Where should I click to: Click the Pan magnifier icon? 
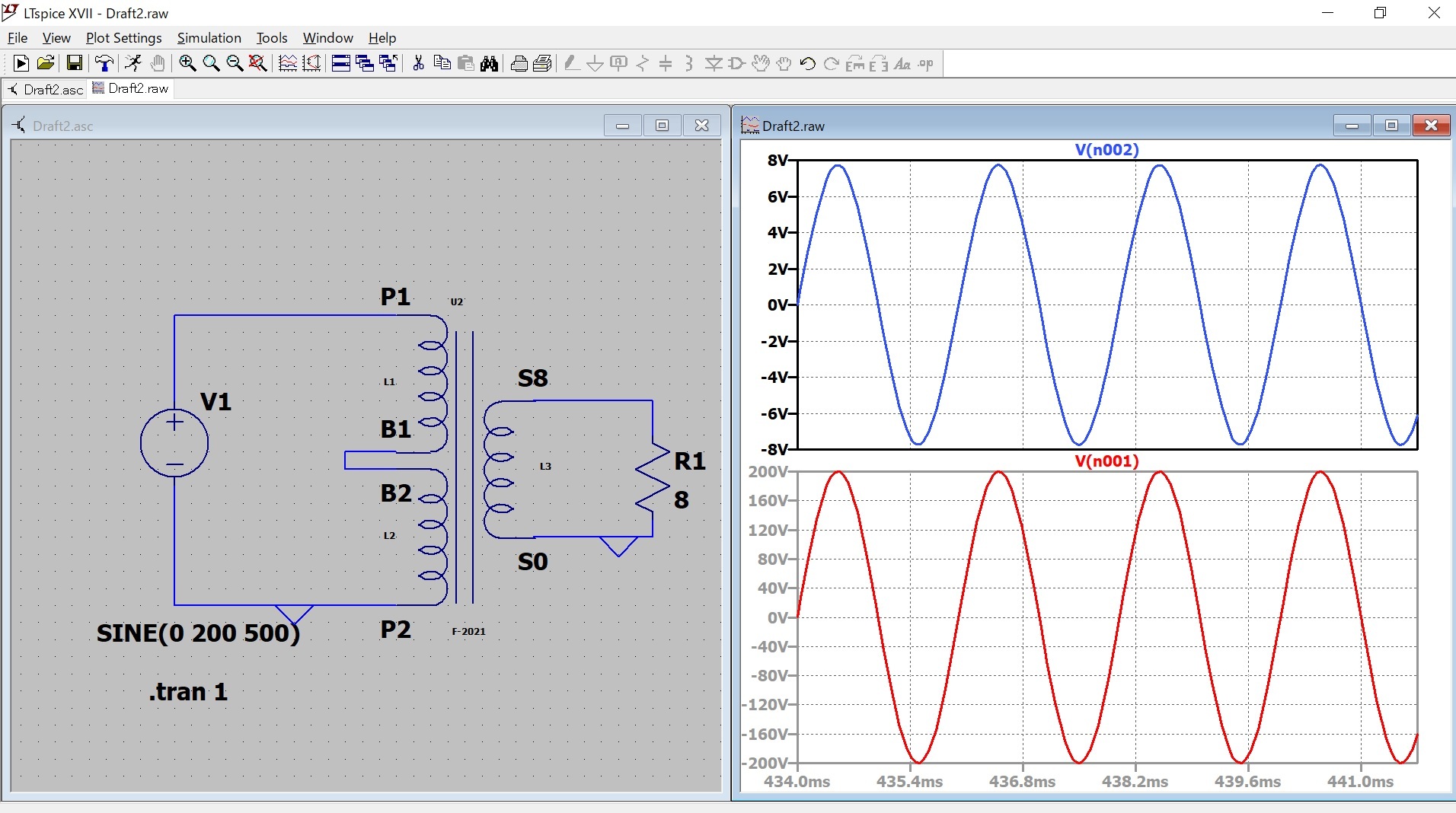[211, 64]
